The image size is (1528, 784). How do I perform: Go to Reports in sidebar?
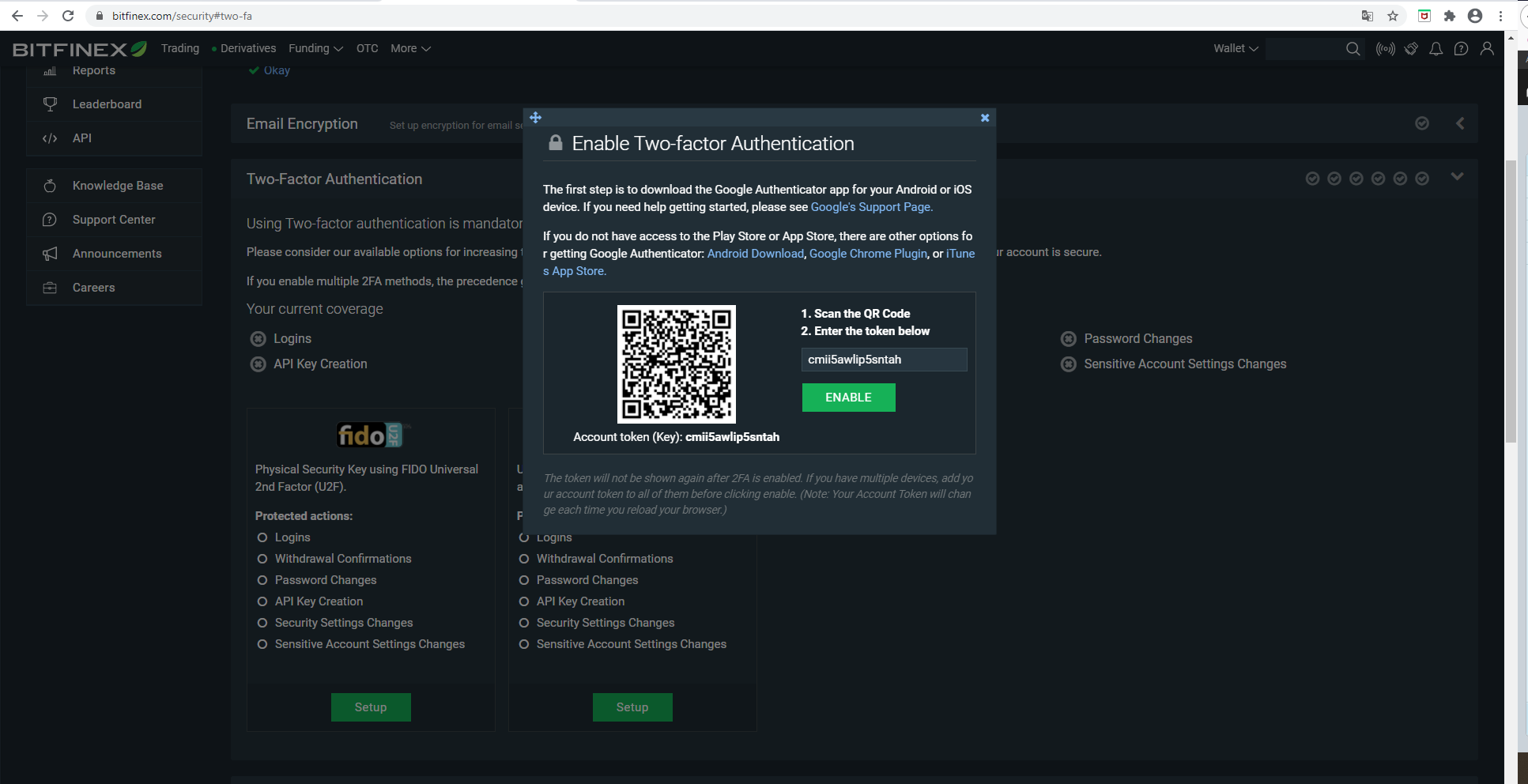tap(94, 70)
